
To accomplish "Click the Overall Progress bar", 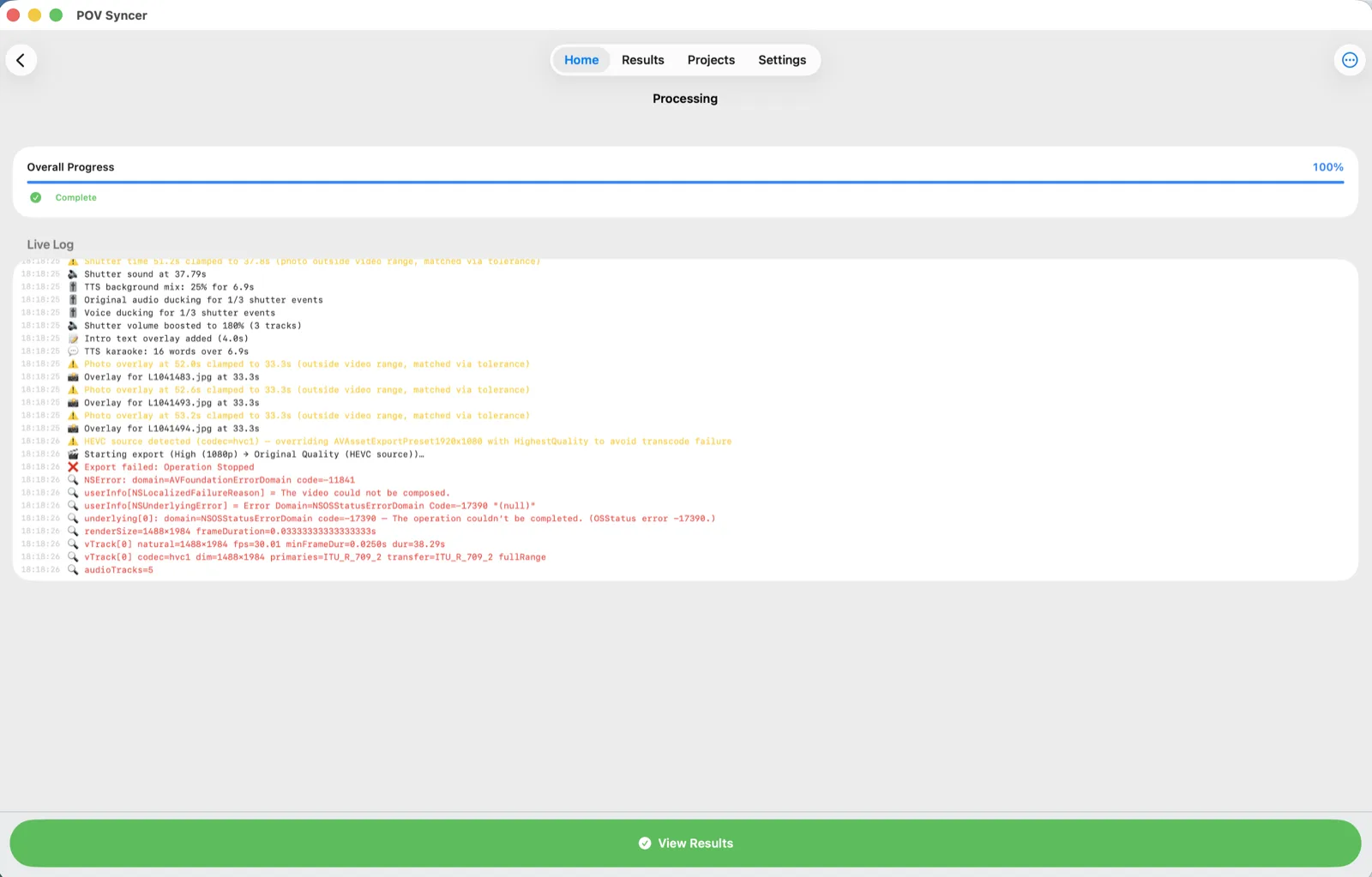I will click(x=685, y=182).
